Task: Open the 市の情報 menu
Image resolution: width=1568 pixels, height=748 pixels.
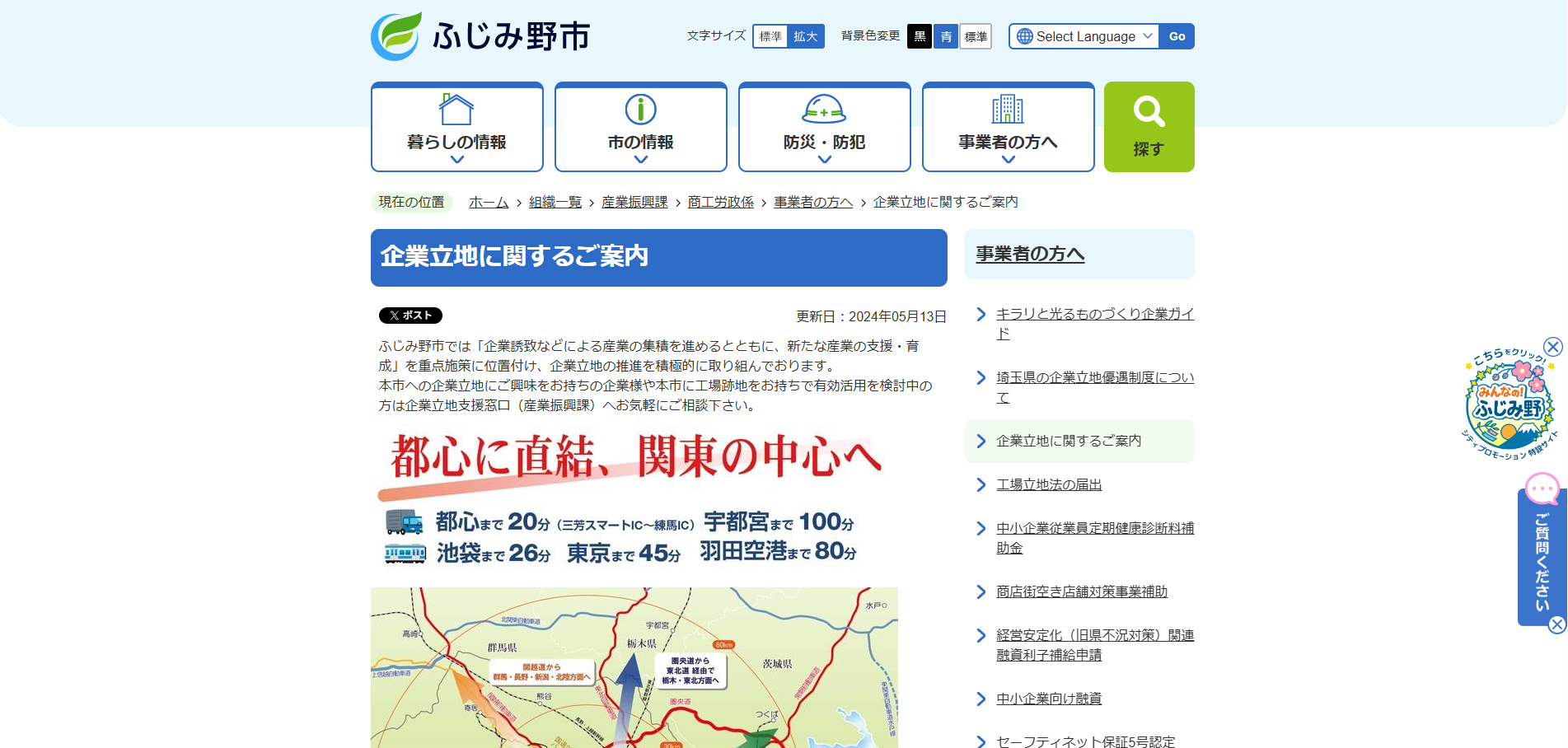Action: 641,127
